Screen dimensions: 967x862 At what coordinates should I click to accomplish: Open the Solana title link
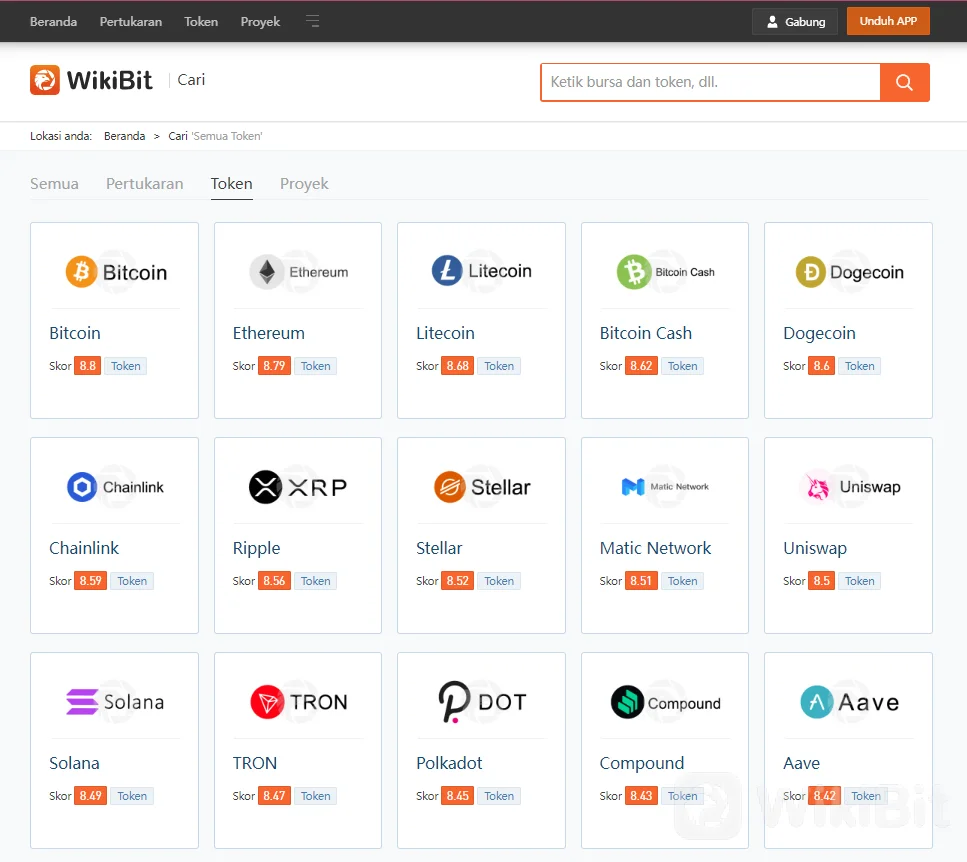pos(74,763)
